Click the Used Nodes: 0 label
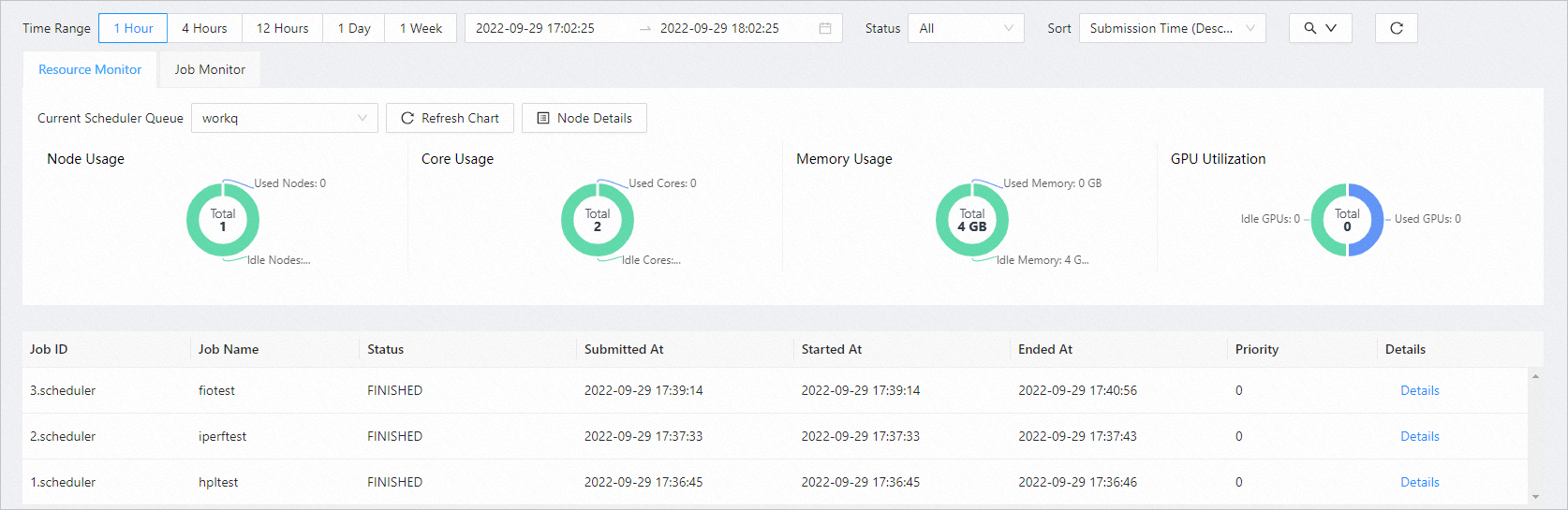This screenshot has width=1568, height=510. [290, 183]
